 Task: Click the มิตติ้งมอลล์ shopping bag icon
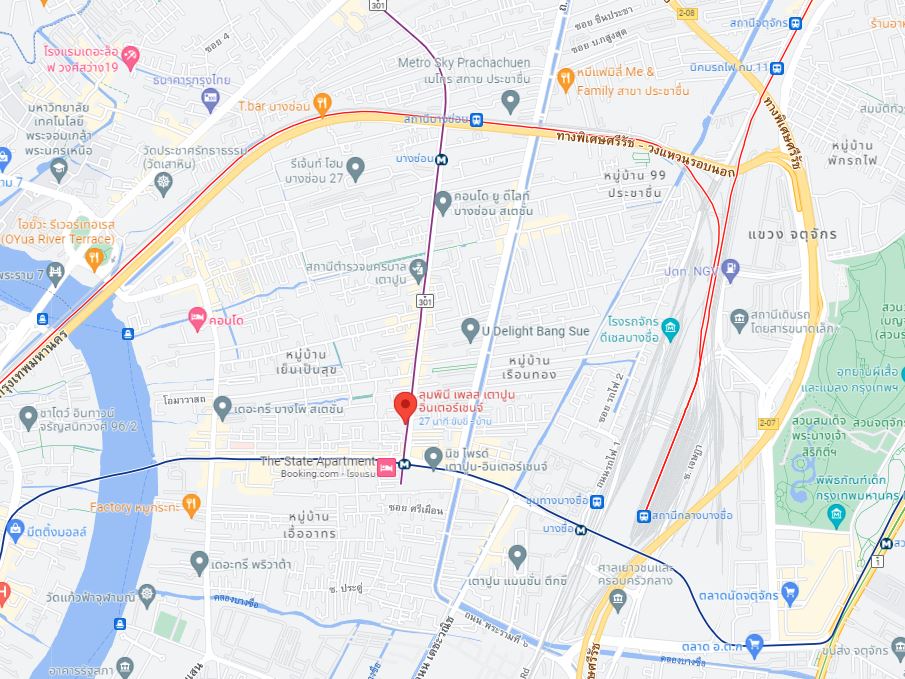15,529
